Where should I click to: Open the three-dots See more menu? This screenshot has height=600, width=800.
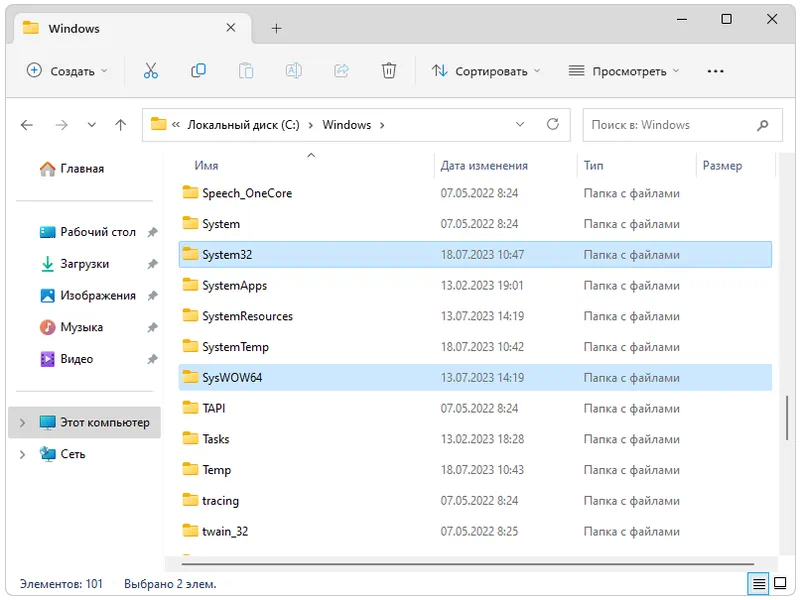coord(715,71)
